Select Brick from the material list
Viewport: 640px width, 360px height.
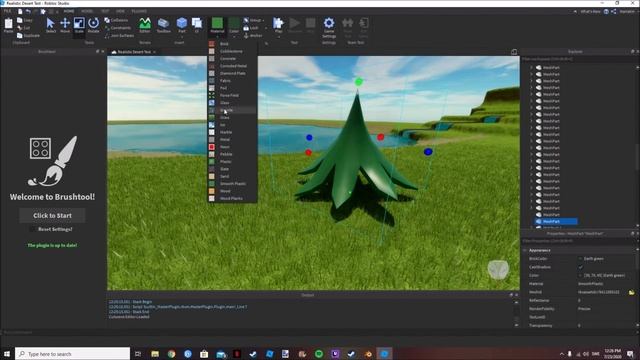tap(233, 44)
